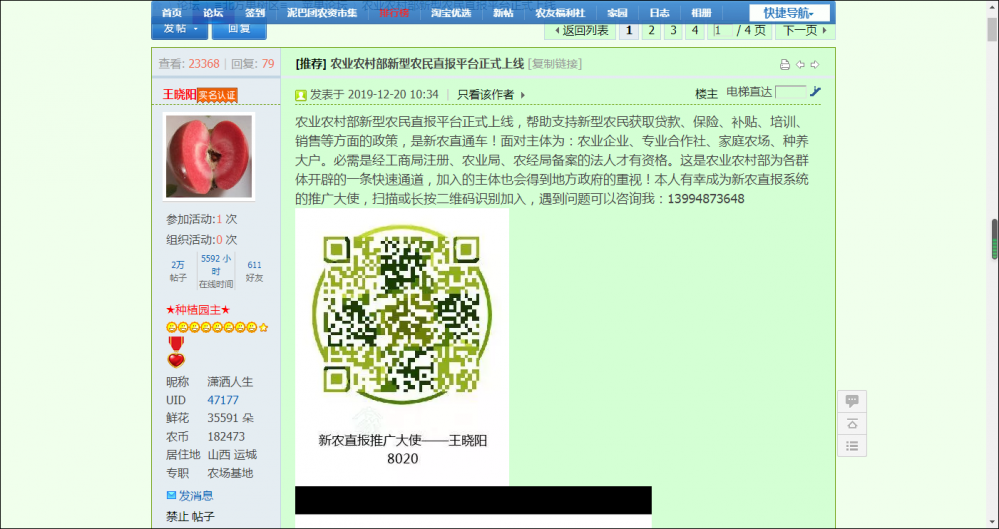
Task: Go to page 3
Action: pos(673,31)
